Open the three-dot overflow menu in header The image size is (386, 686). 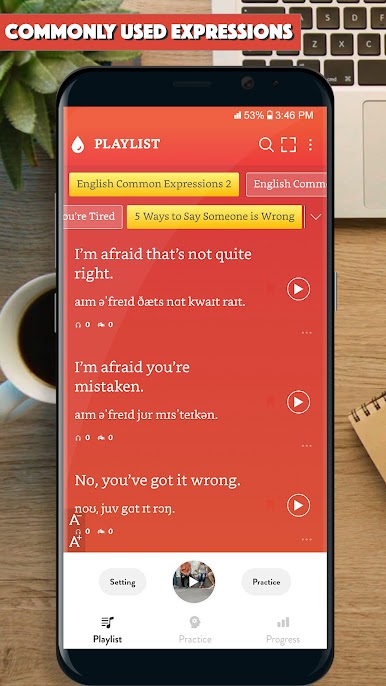(x=310, y=144)
